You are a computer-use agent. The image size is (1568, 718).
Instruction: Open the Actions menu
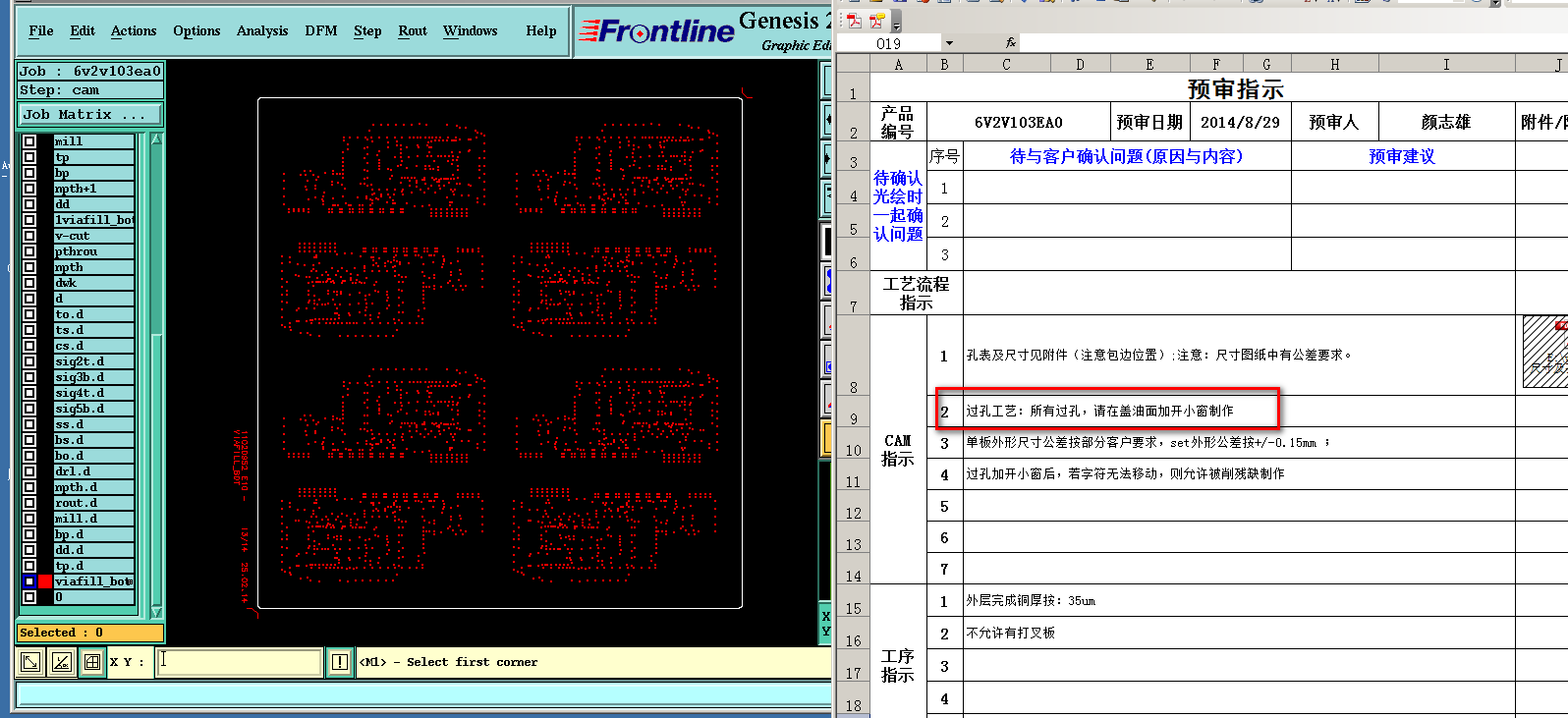(134, 31)
